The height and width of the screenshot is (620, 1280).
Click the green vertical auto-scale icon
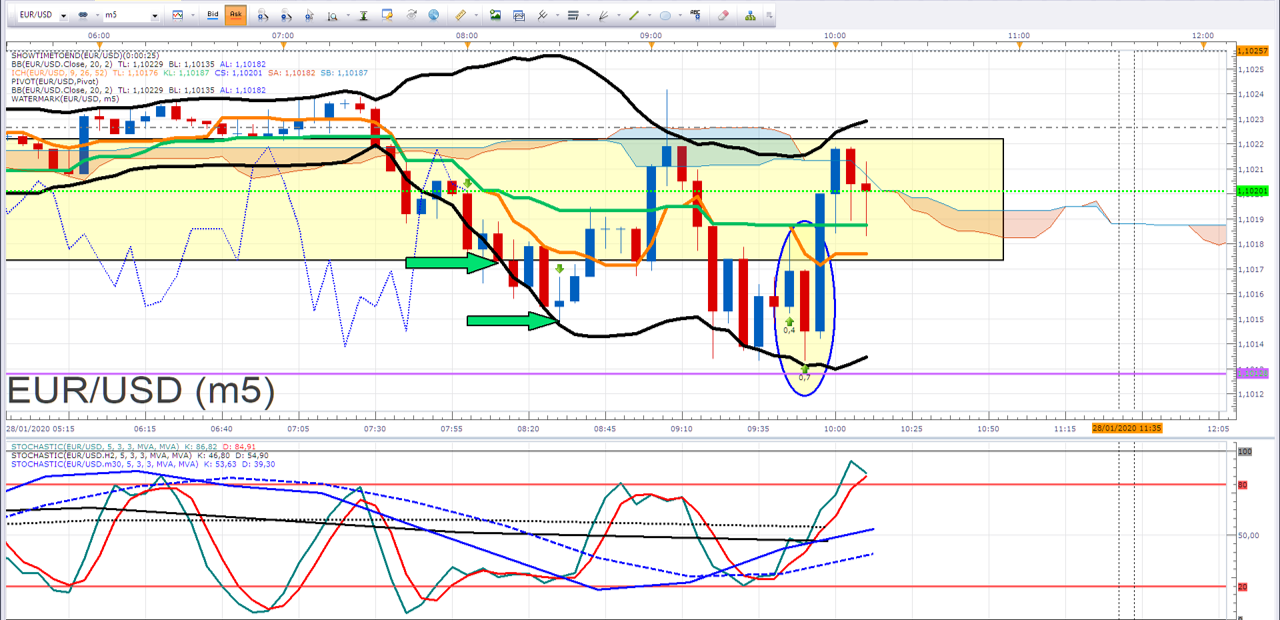[x=364, y=15]
